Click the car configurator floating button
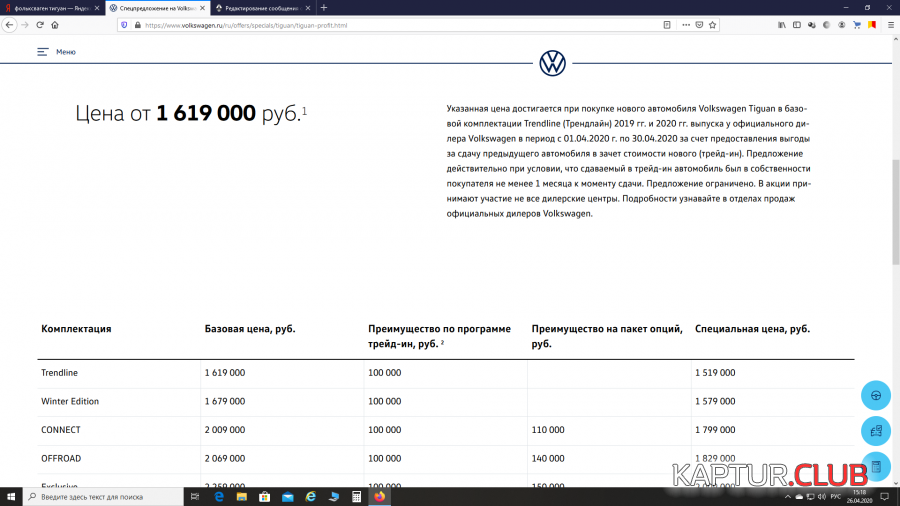This screenshot has height=506, width=900. (x=876, y=431)
